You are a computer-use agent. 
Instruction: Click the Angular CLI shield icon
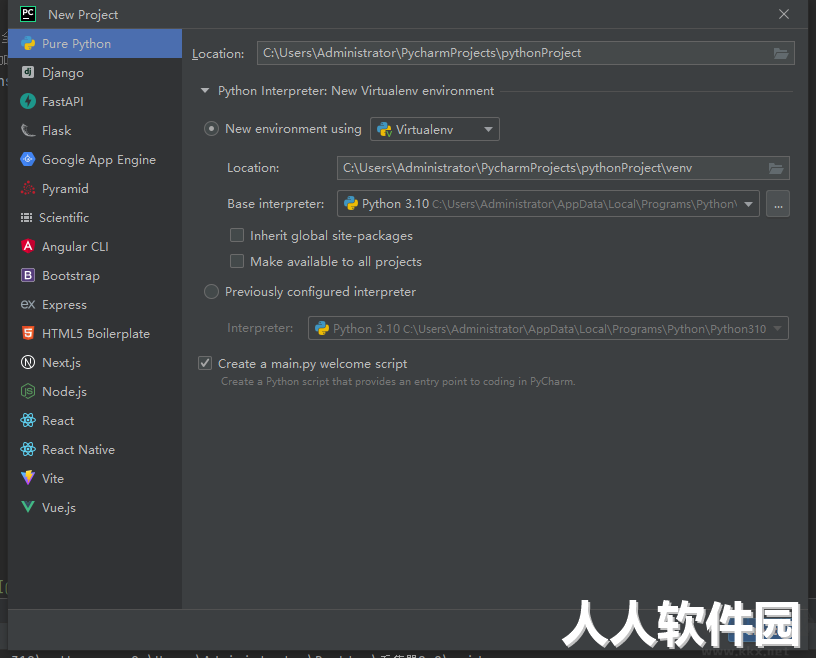(x=28, y=246)
